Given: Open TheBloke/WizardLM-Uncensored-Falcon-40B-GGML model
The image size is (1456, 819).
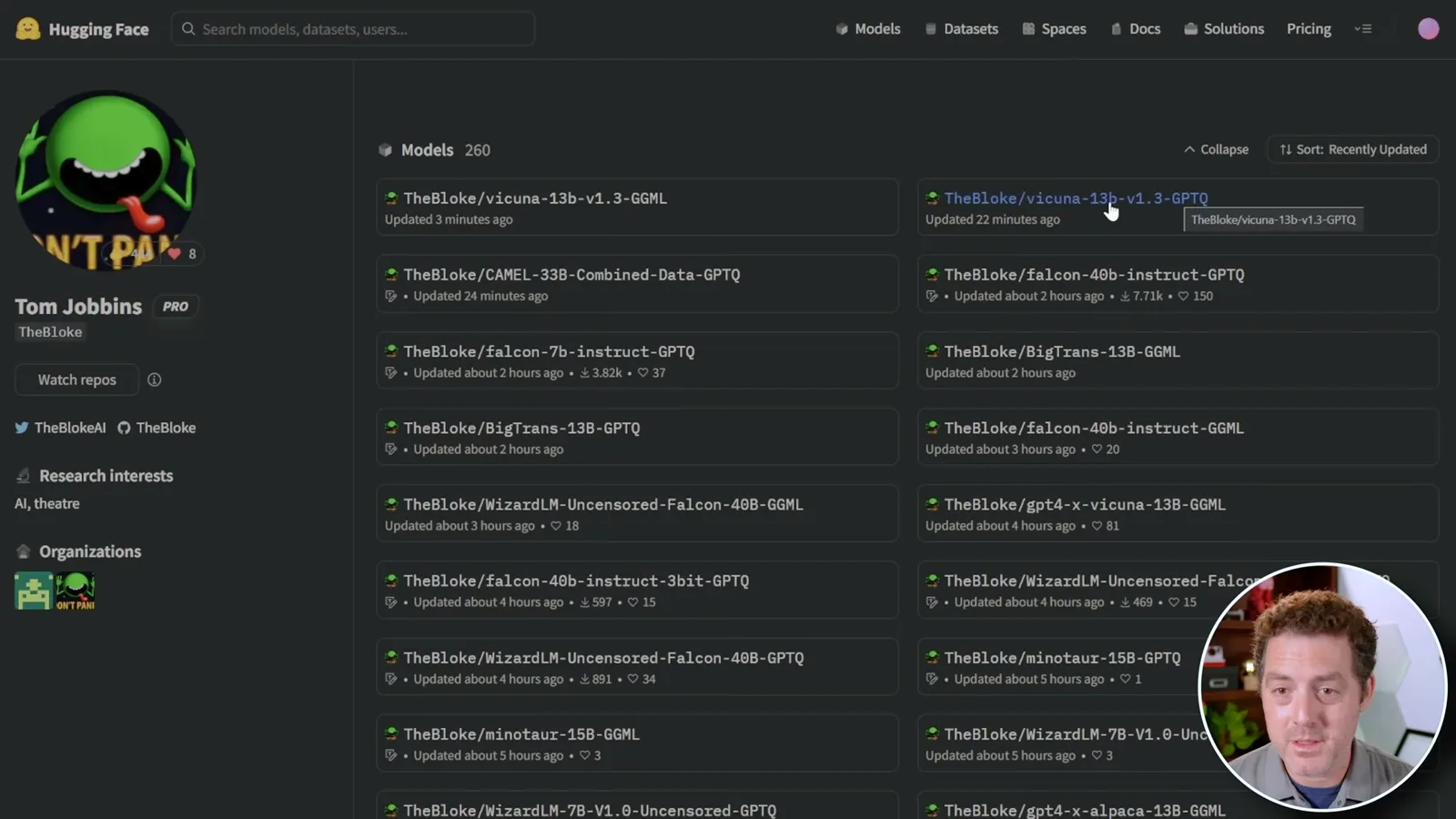Looking at the screenshot, I should pyautogui.click(x=637, y=513).
